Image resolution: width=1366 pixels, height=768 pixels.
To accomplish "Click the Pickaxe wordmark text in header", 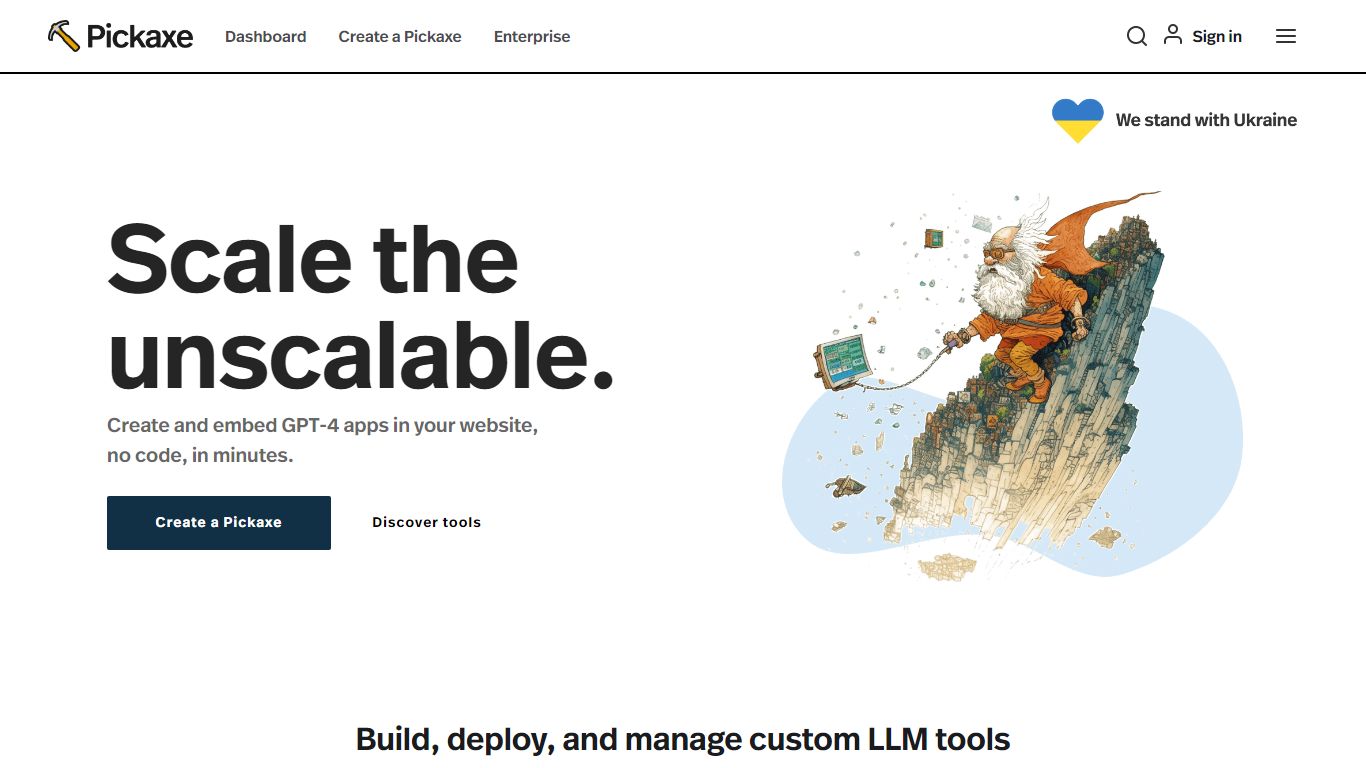I will point(139,37).
